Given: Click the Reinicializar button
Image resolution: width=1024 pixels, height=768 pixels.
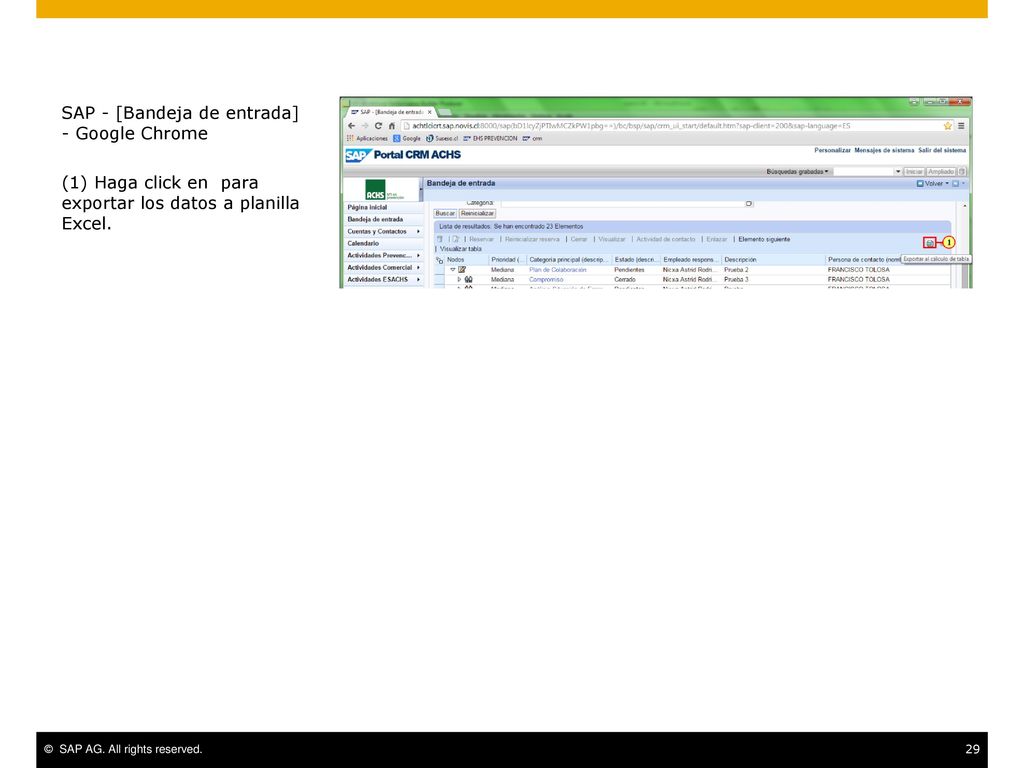Looking at the screenshot, I should 477,214.
